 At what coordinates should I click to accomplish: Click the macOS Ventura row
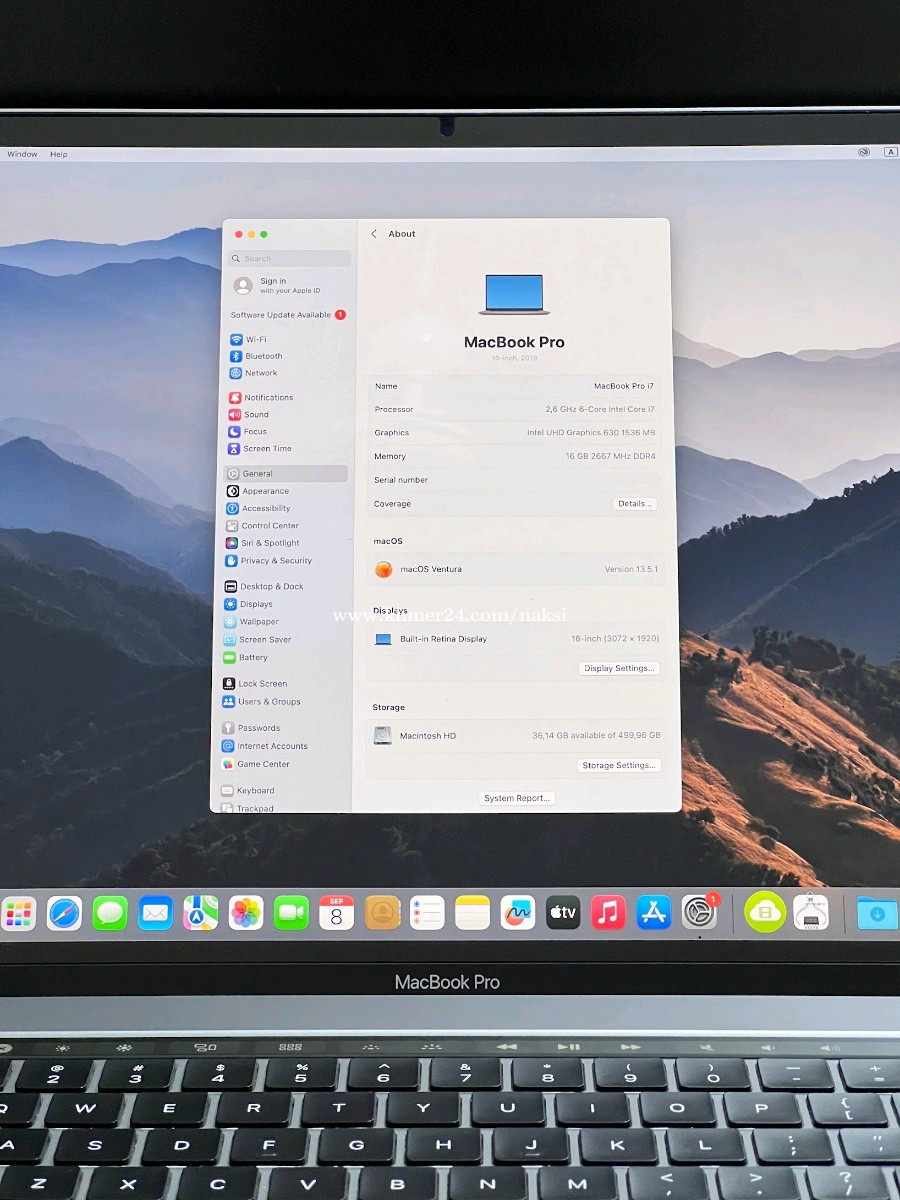(x=514, y=569)
